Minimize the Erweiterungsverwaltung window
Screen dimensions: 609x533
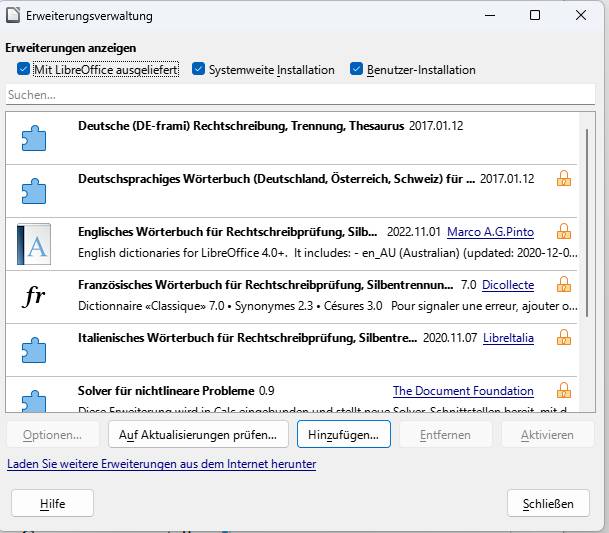[x=490, y=15]
